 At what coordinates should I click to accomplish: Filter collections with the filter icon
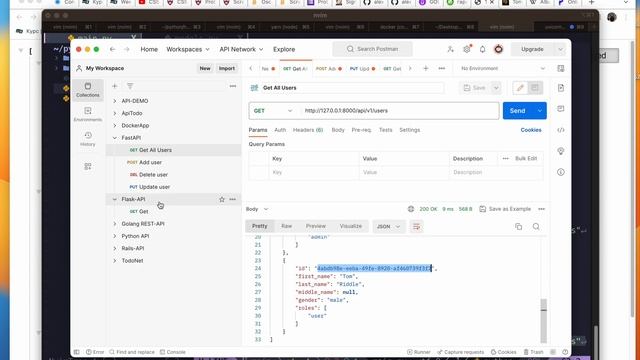(130, 86)
